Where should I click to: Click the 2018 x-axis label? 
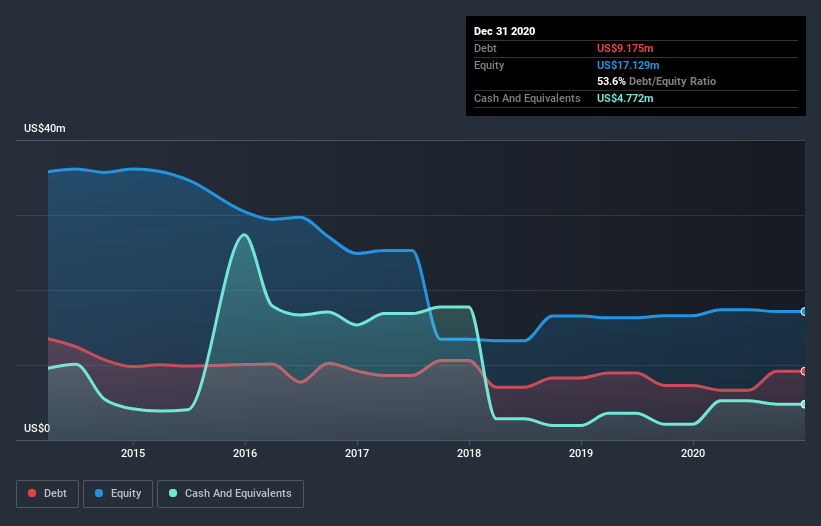pos(469,453)
